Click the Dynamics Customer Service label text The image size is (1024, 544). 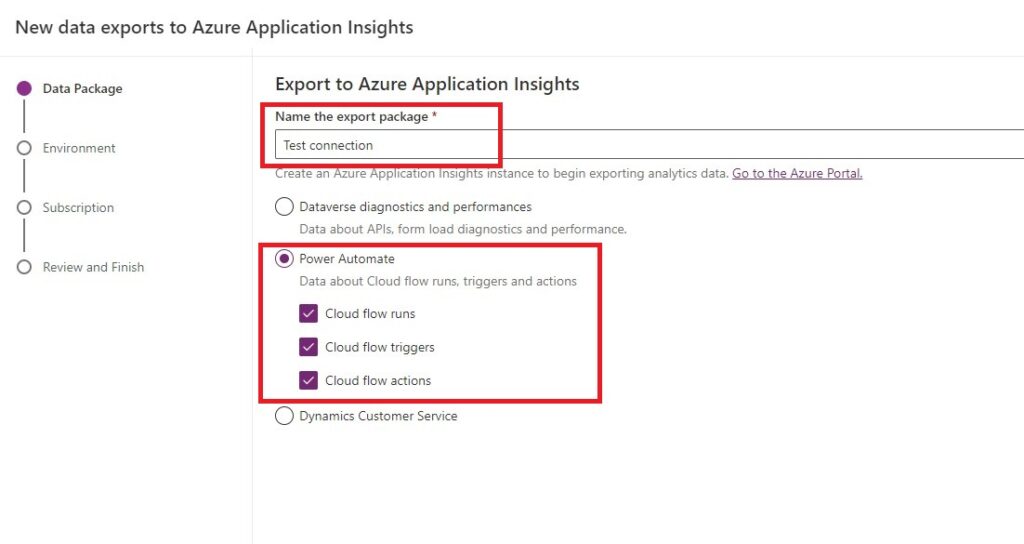coord(378,416)
